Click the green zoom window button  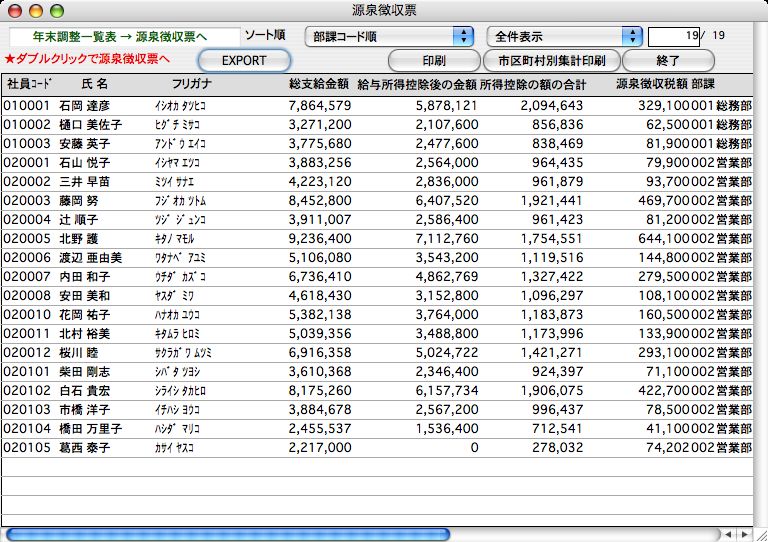(x=56, y=10)
